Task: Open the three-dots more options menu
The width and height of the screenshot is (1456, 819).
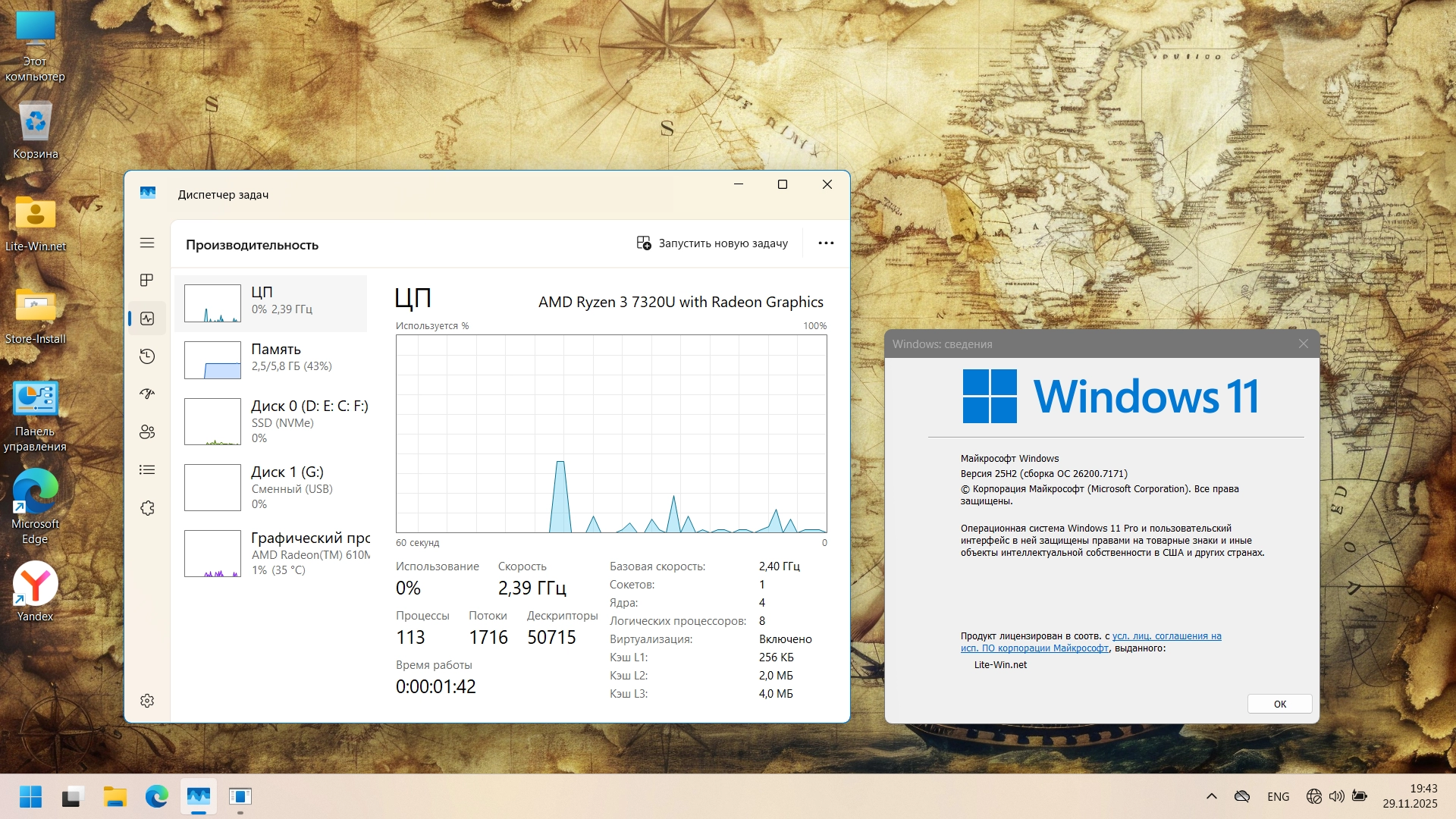Action: coord(826,243)
